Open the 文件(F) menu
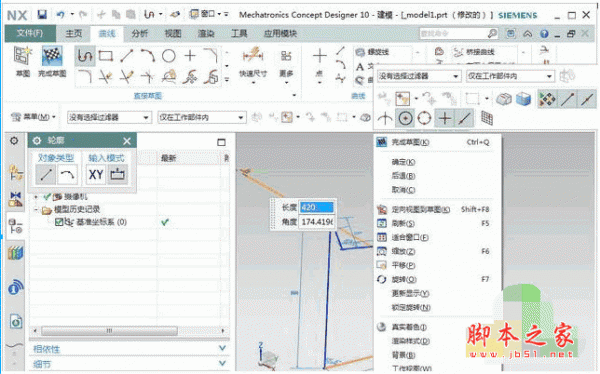The width and height of the screenshot is (600, 374). (x=30, y=33)
